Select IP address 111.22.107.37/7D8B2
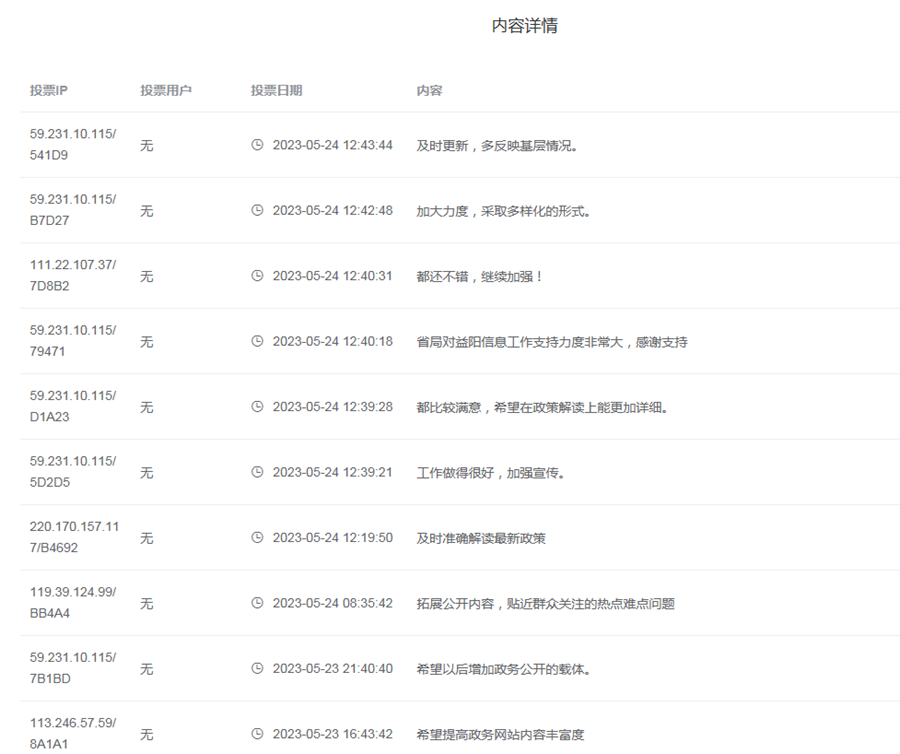 [x=72, y=275]
